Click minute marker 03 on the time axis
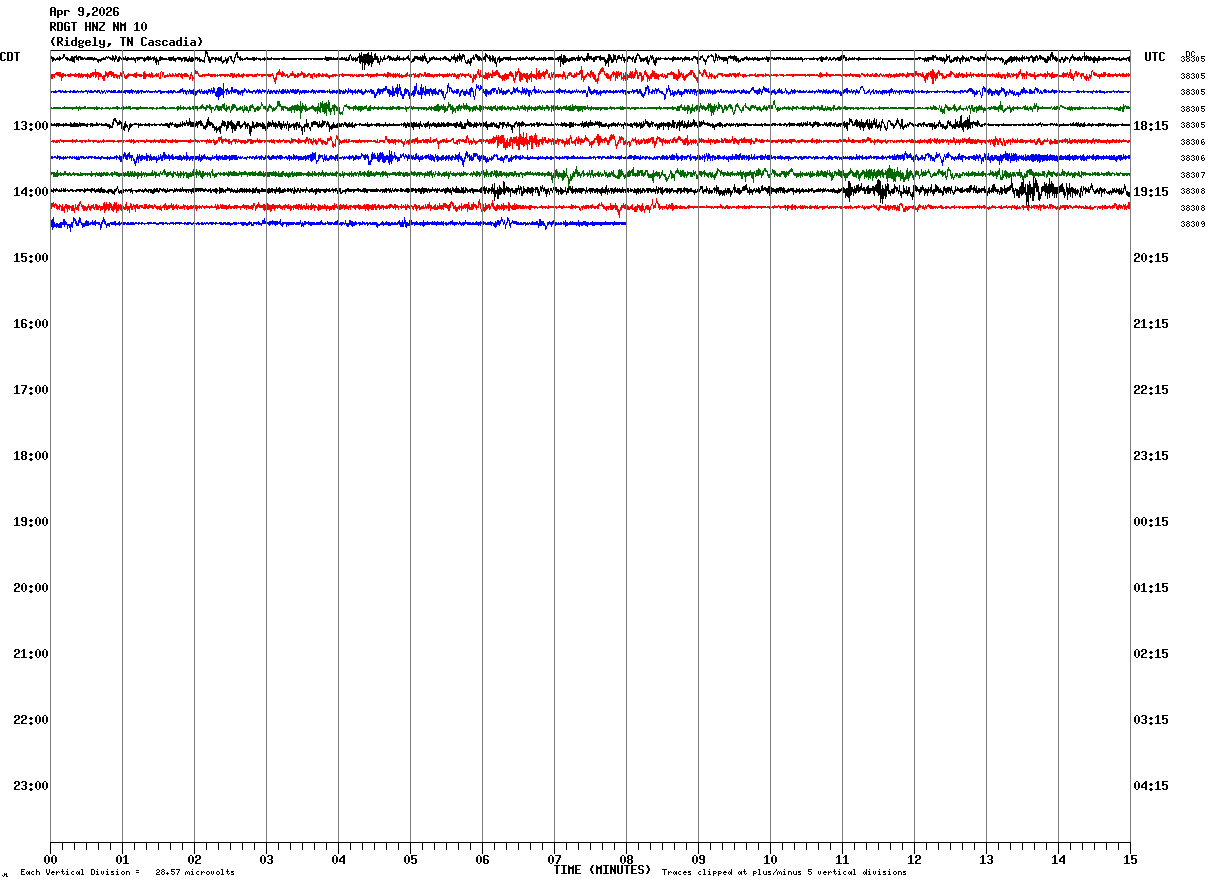The image size is (1210, 886). [266, 859]
